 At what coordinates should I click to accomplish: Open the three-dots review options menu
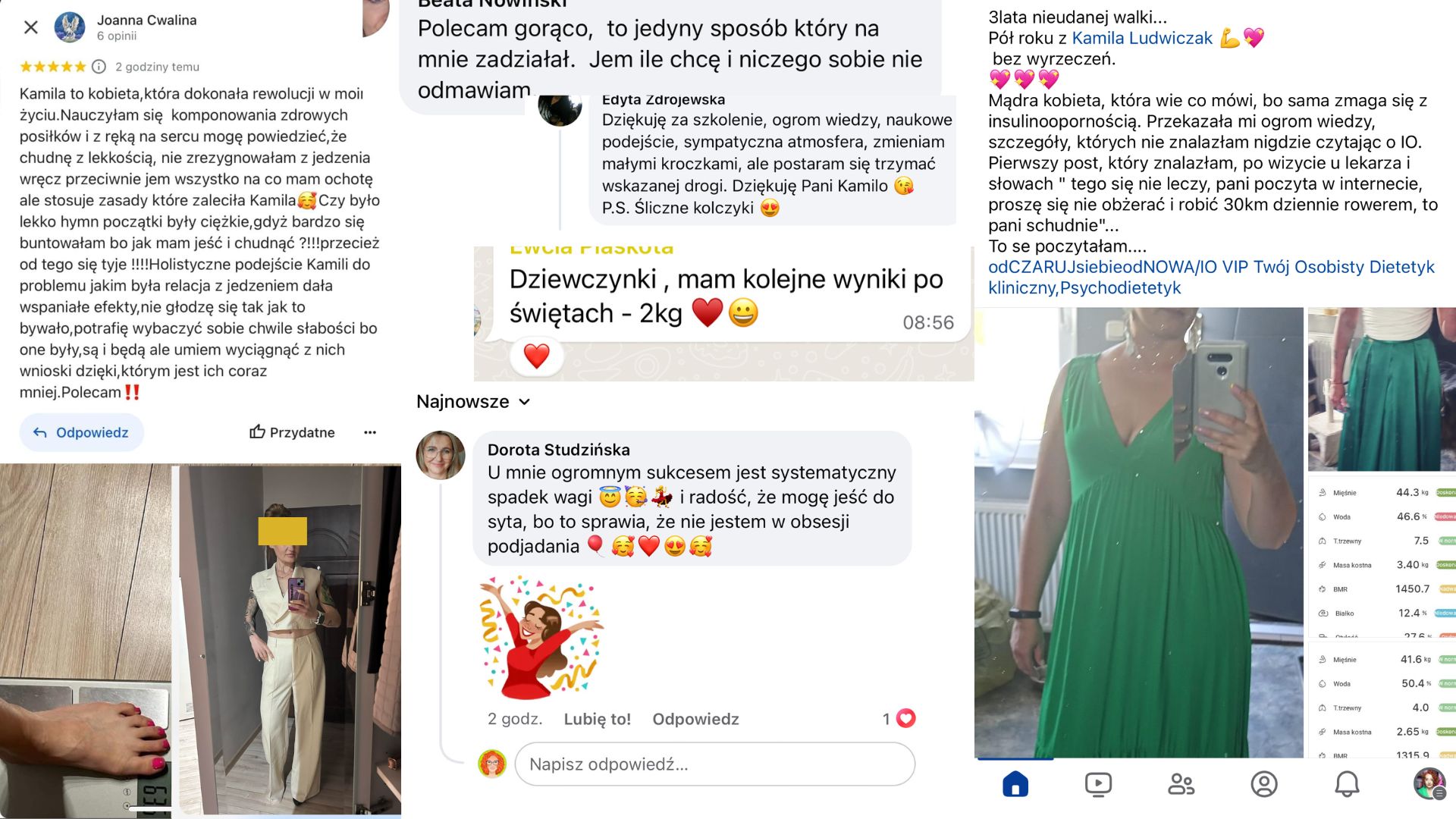point(370,432)
